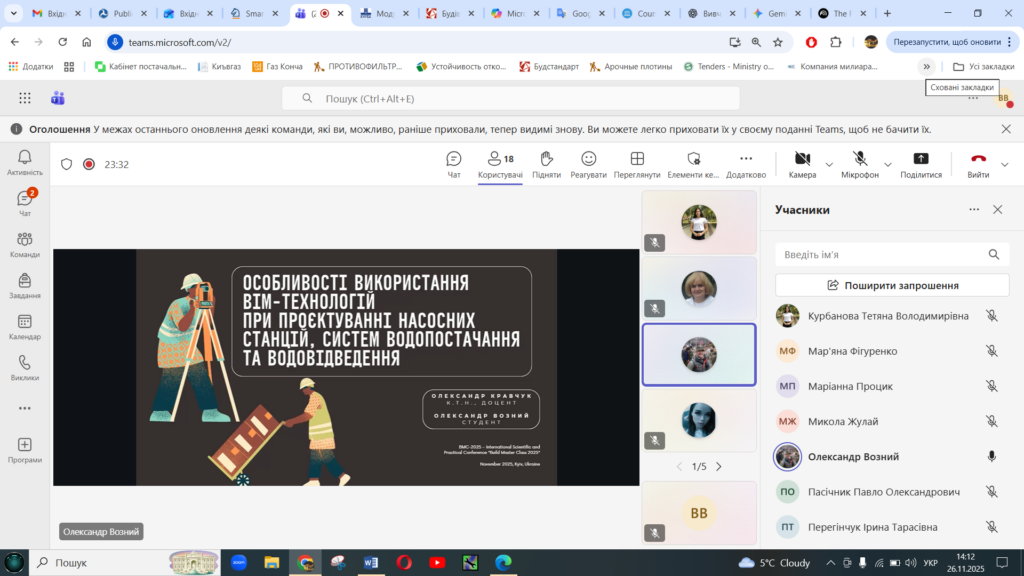
Task: Open Calls in the left sidebar
Action: pyautogui.click(x=25, y=368)
